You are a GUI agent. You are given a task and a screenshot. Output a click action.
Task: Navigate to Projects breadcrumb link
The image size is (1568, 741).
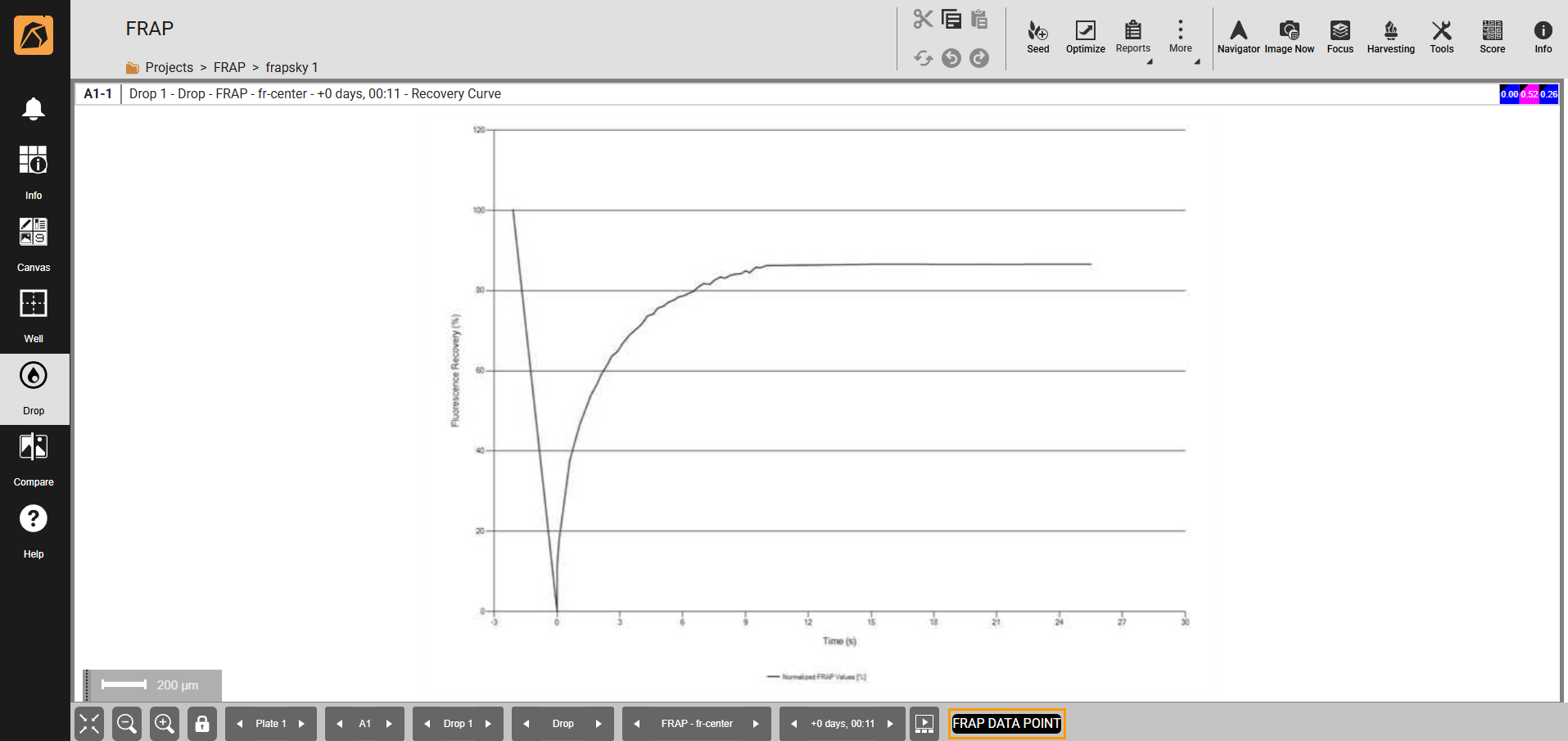point(169,67)
